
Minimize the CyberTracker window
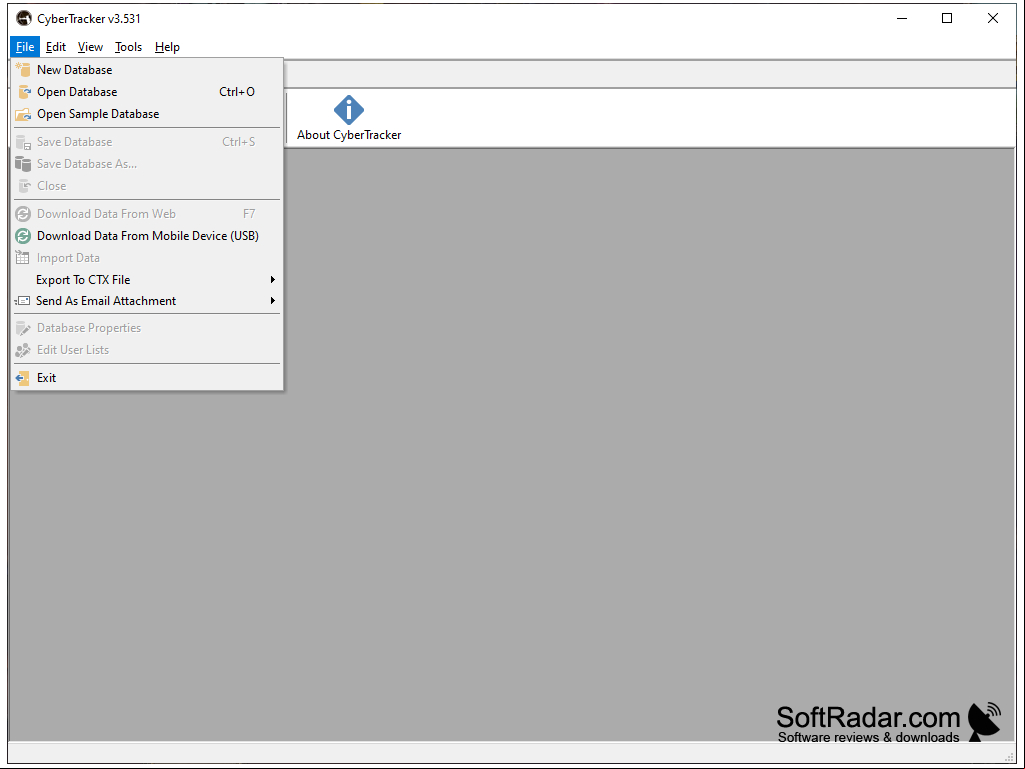click(902, 18)
